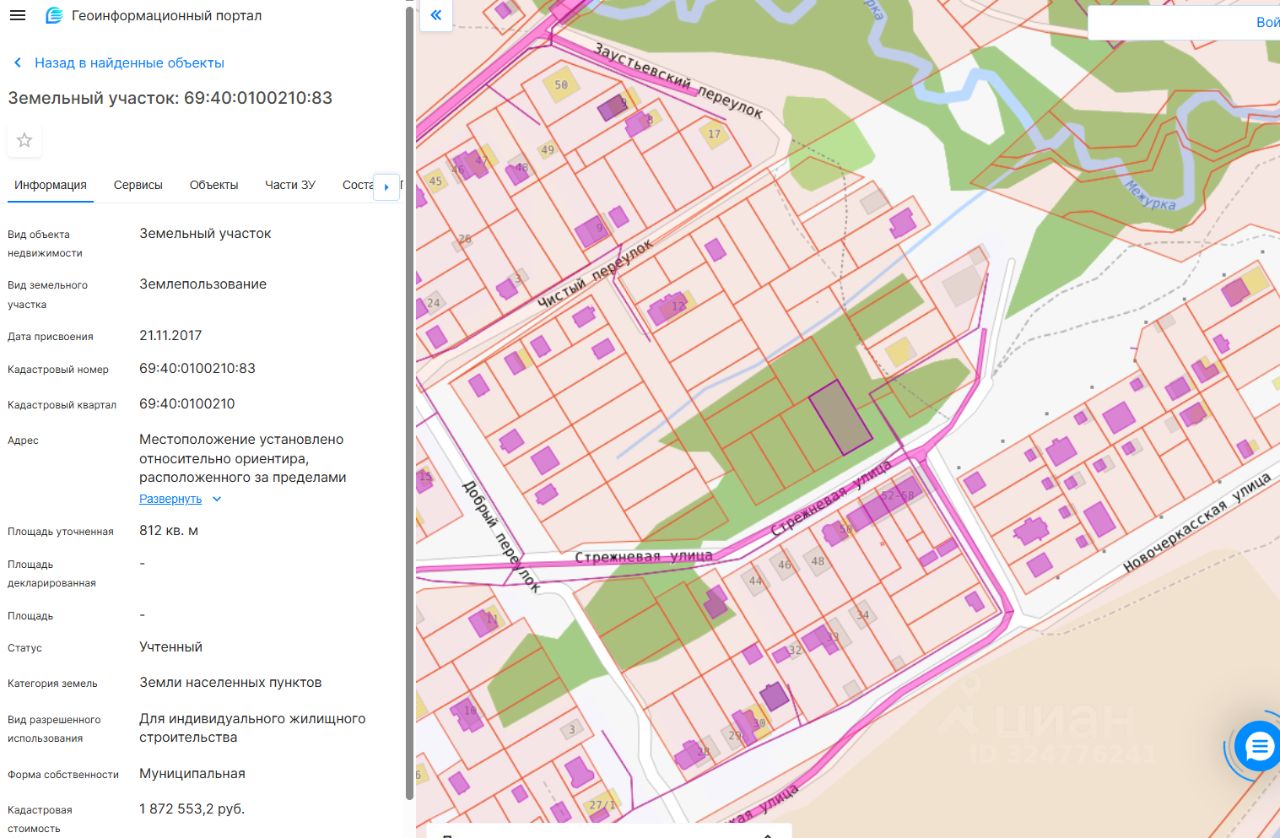Viewport: 1280px width, 838px height.
Task: Select building 50 on the map
Action: click(x=560, y=85)
